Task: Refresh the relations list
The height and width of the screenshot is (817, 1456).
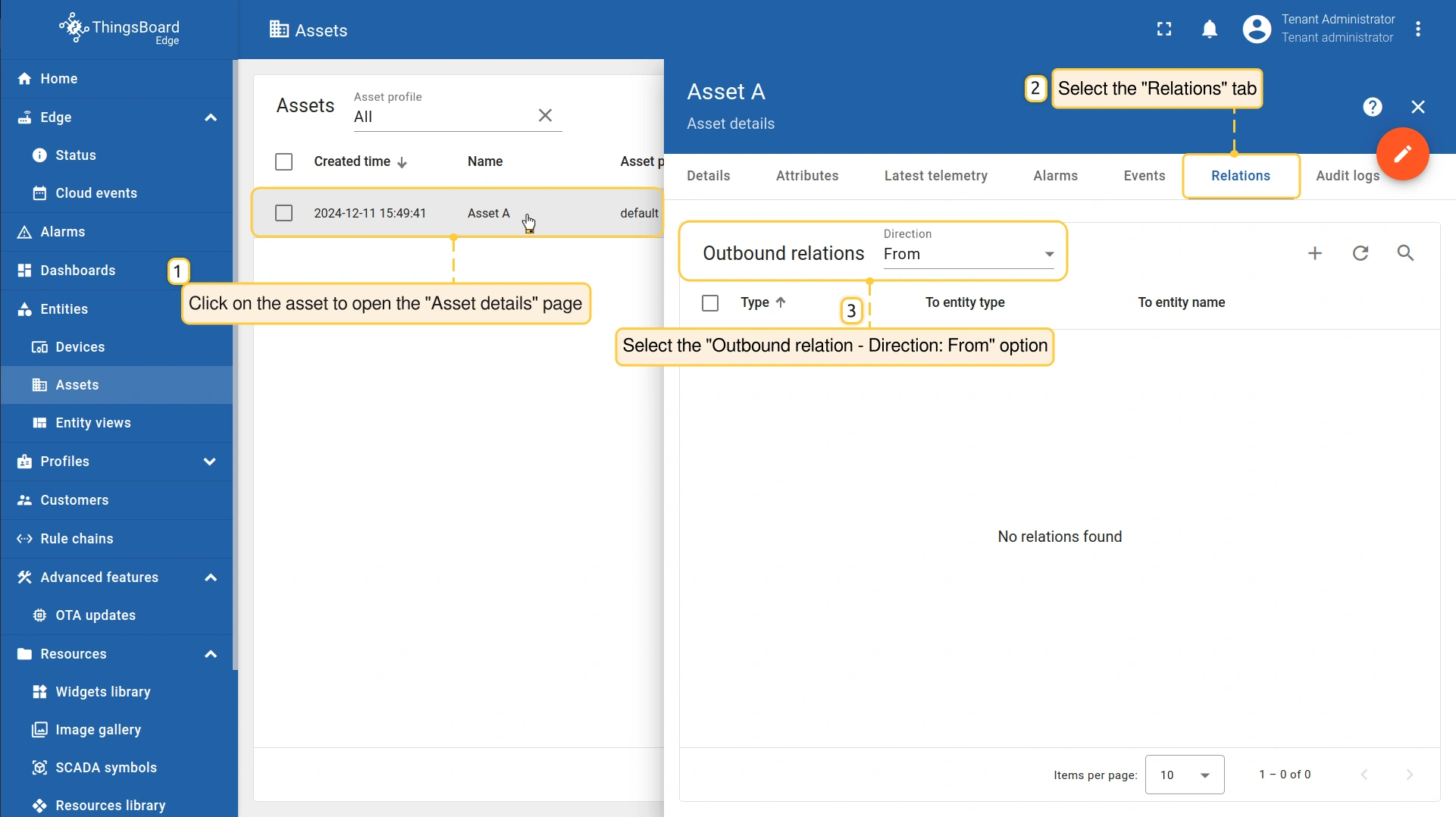Action: (1360, 253)
